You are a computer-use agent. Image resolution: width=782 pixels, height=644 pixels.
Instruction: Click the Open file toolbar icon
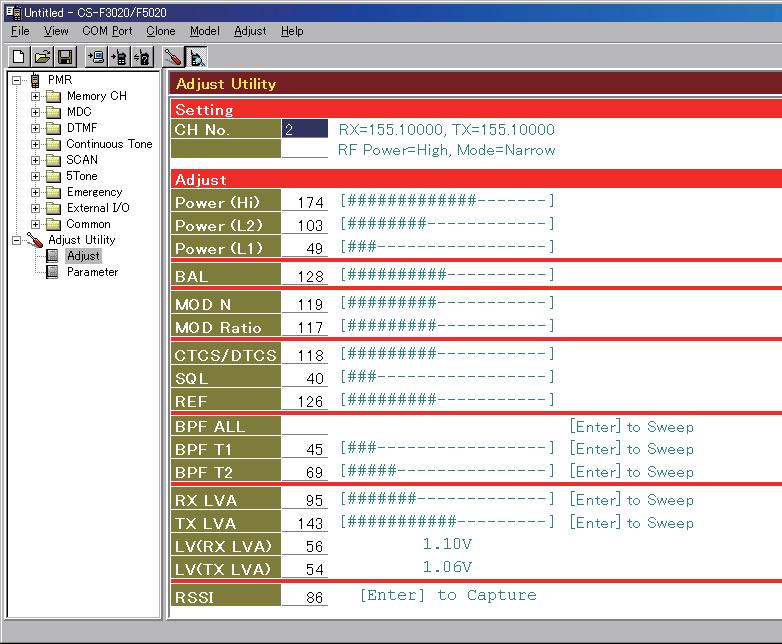(x=42, y=57)
